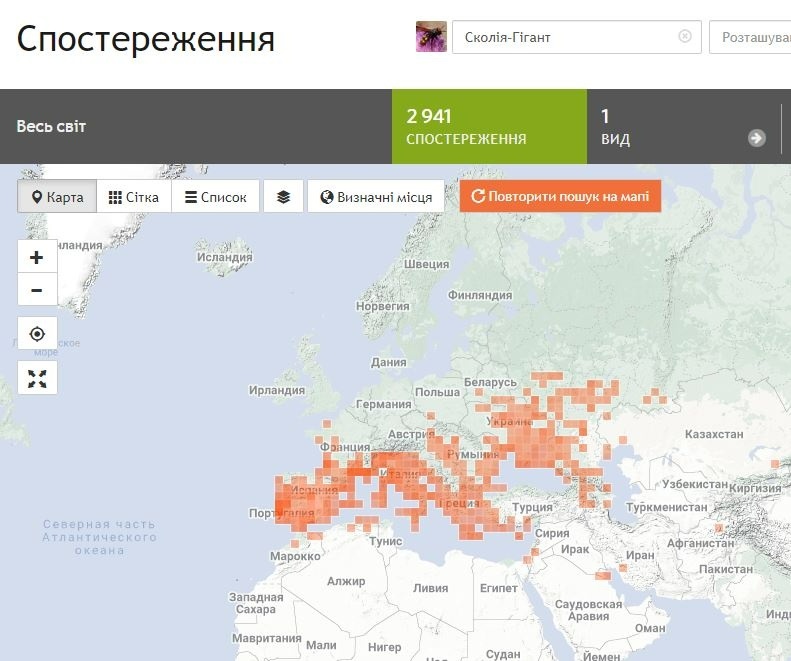Clear the Сколія-Гігант search field
Screen dimensions: 791x661
point(685,36)
